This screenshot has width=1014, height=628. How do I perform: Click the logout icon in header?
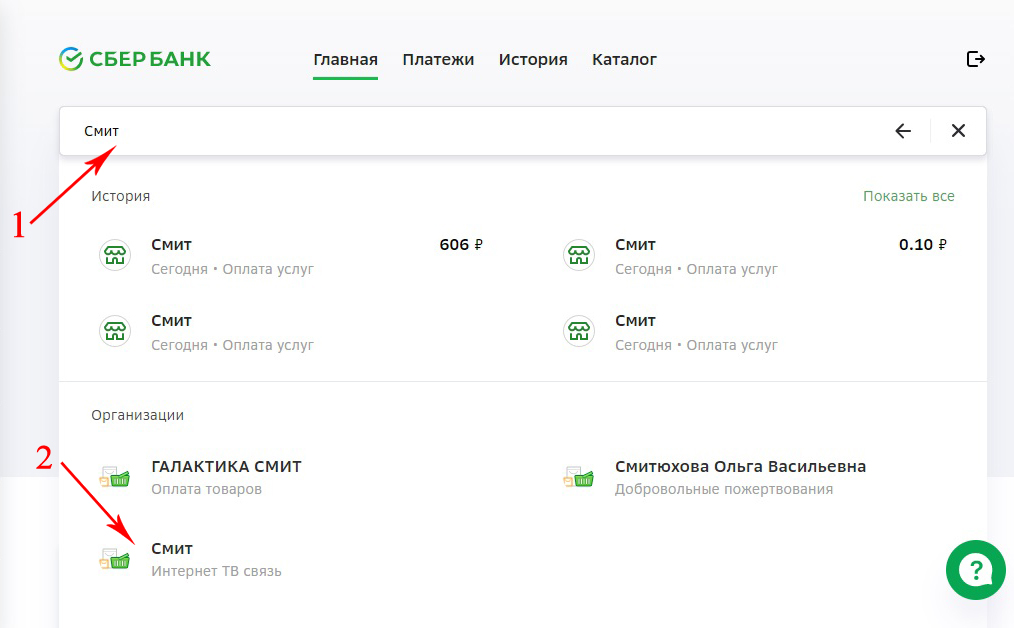(976, 59)
